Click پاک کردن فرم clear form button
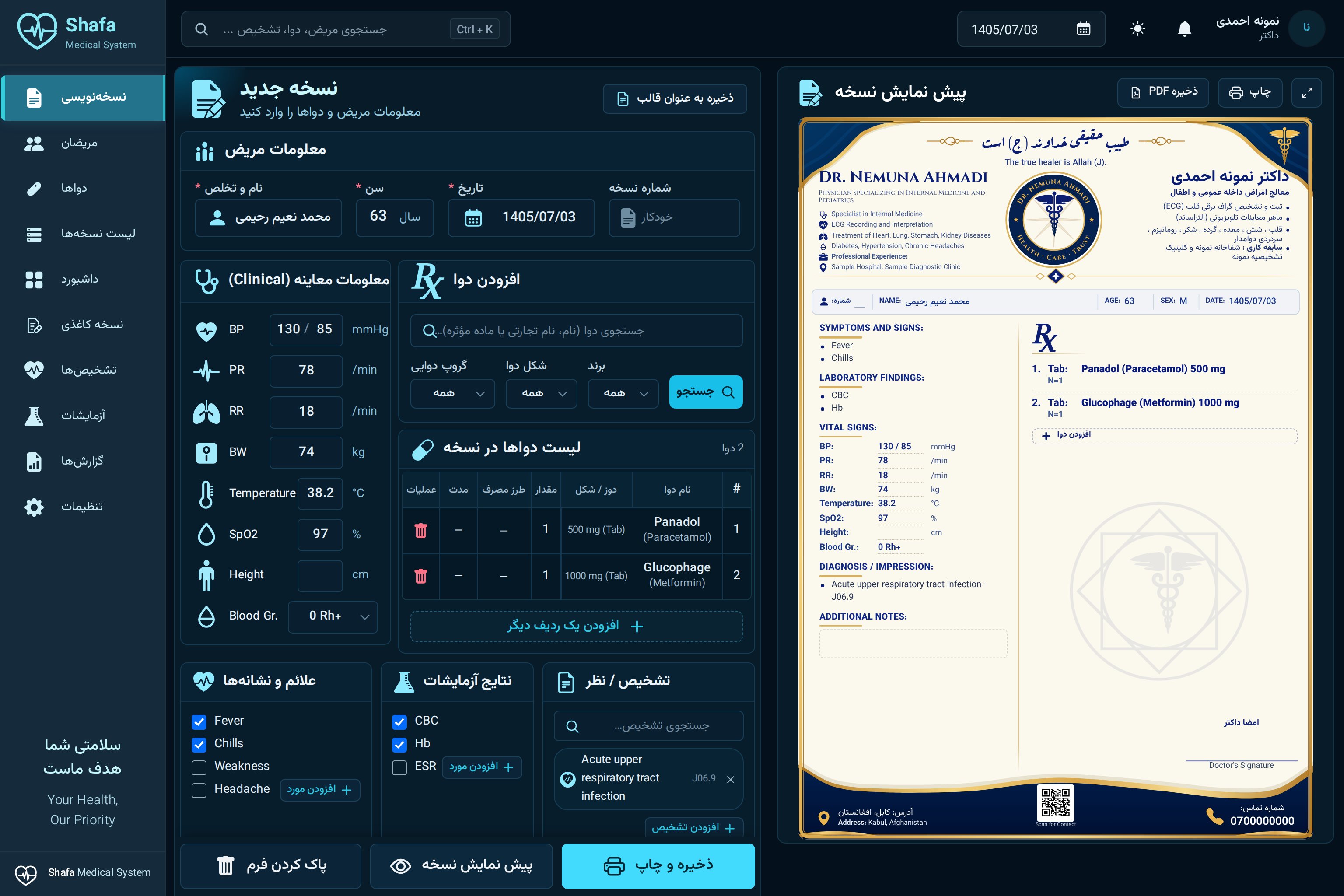This screenshot has width=1344, height=896. click(271, 866)
